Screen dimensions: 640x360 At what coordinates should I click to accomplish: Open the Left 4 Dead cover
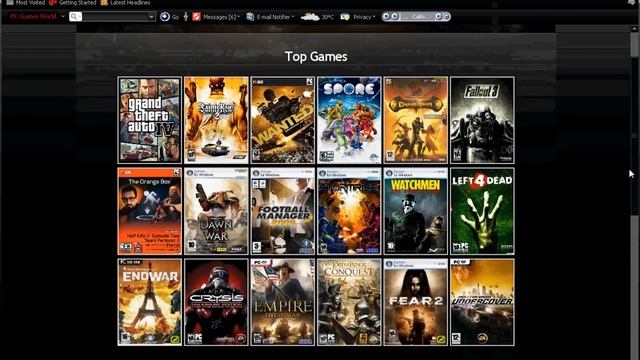coord(482,211)
